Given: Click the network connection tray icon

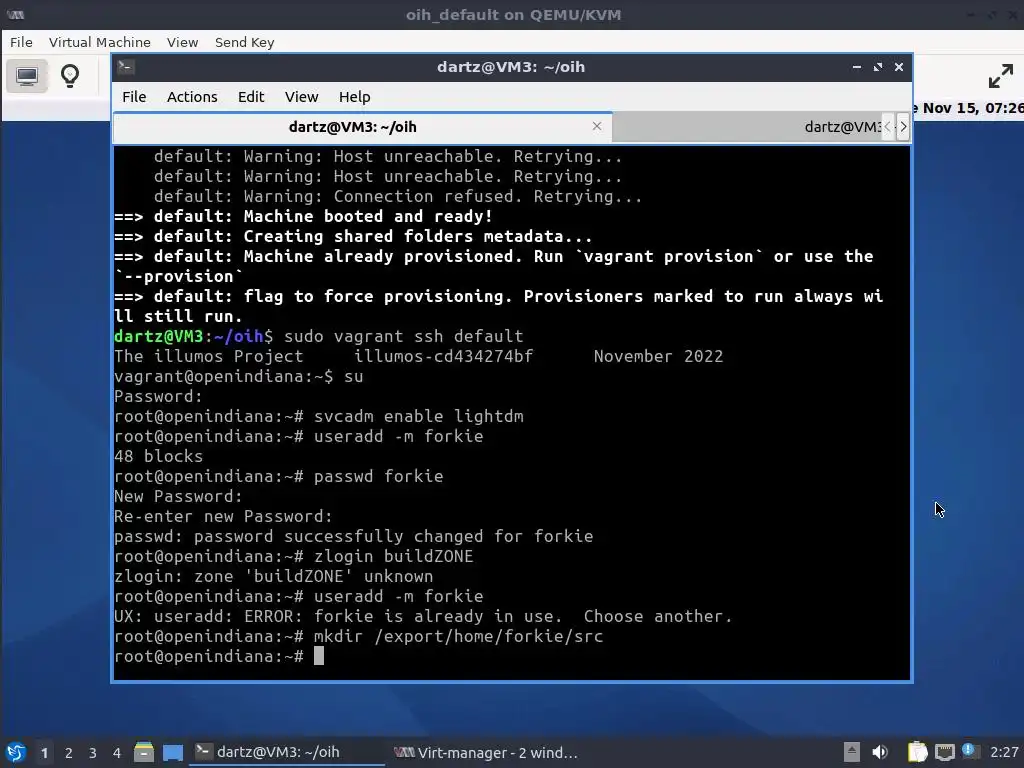Looking at the screenshot, I should click(x=944, y=752).
